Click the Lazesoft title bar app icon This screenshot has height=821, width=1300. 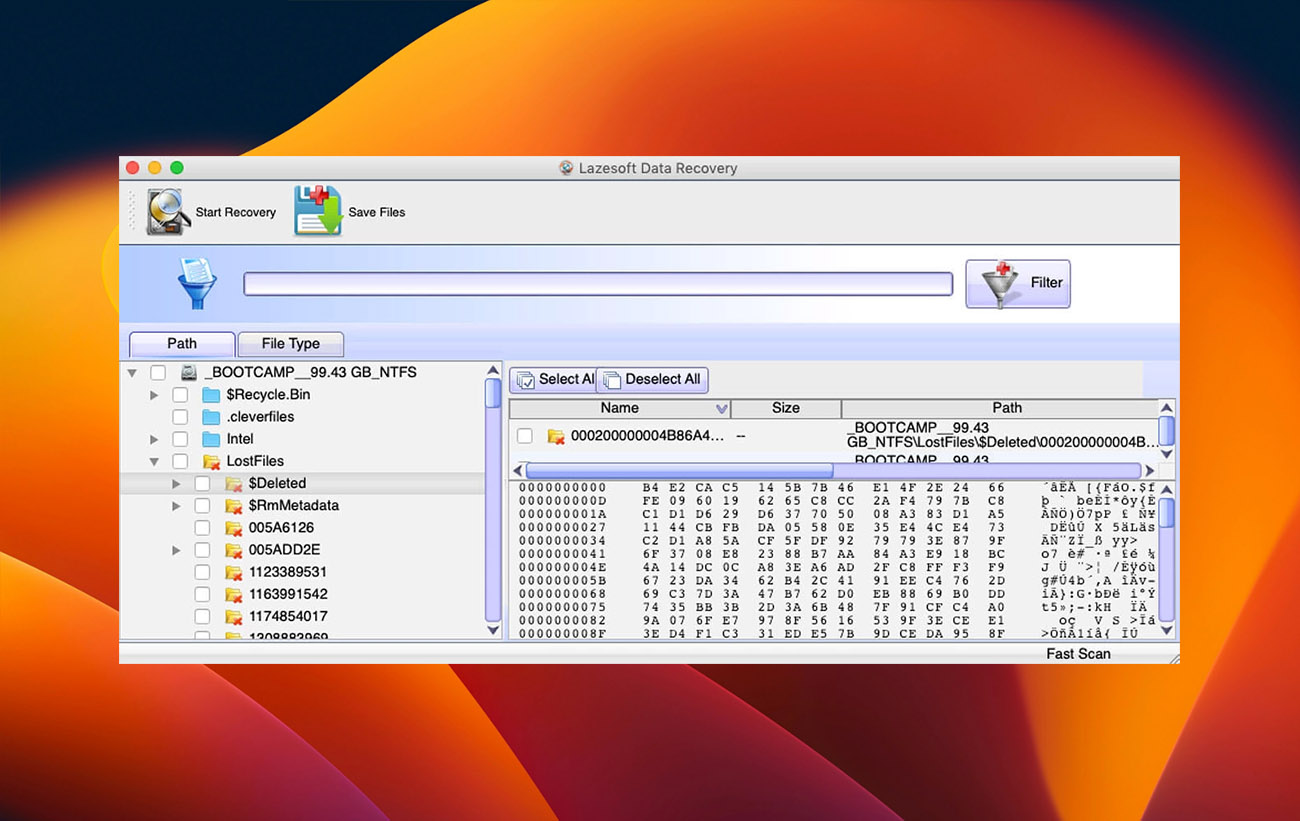point(567,168)
